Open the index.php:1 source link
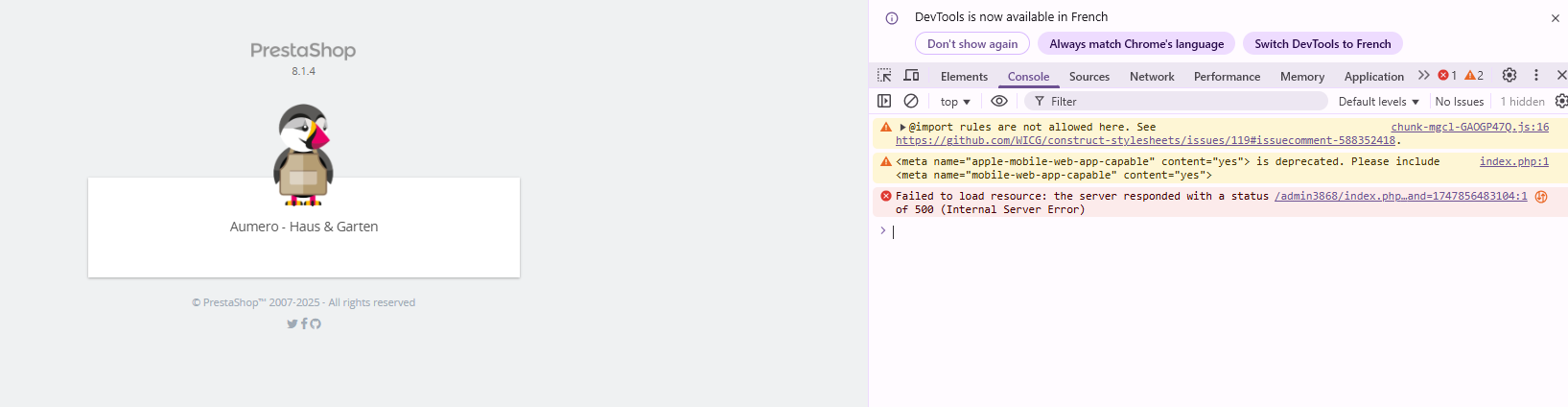 pos(1513,161)
